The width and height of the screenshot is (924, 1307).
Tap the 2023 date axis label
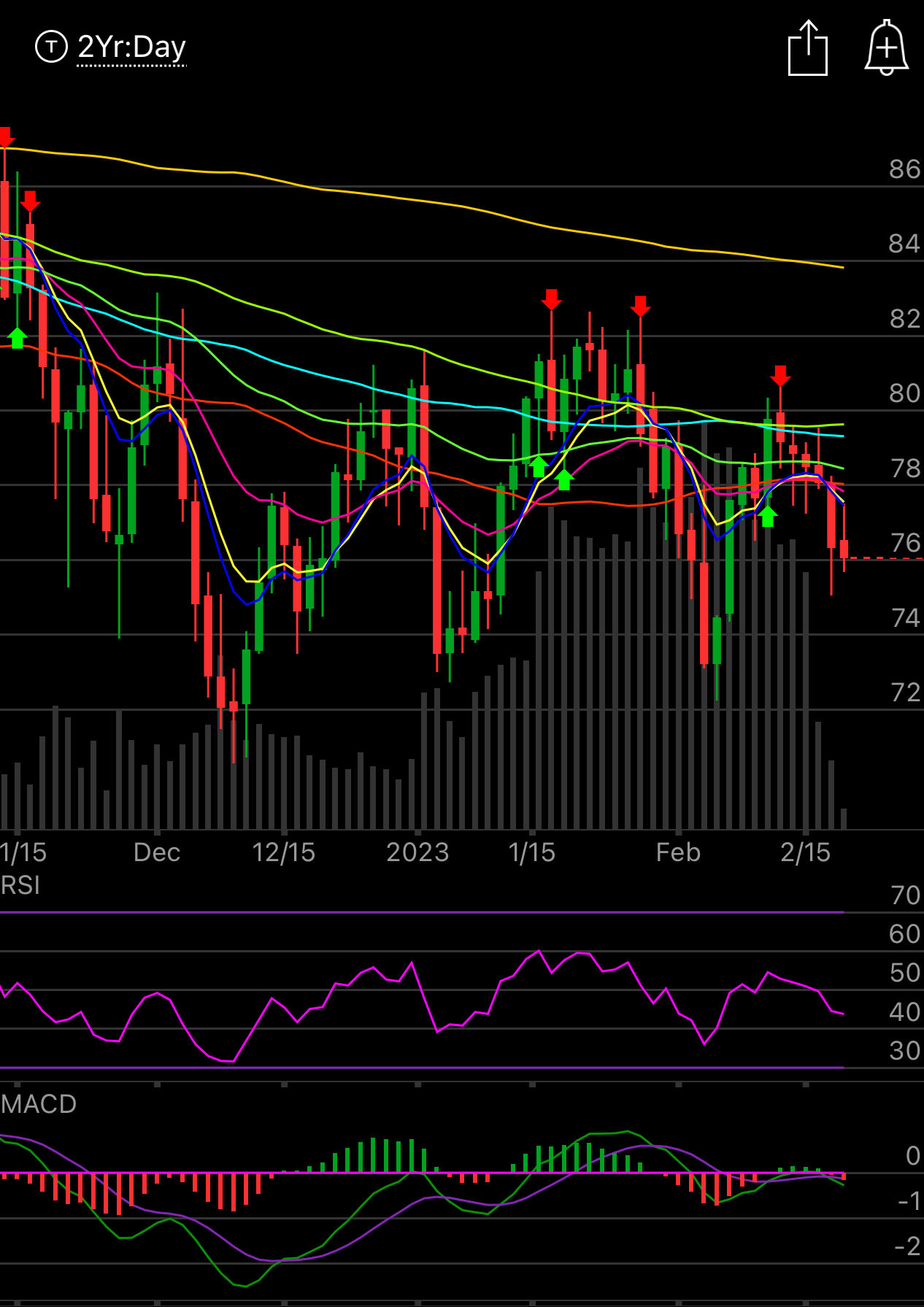(417, 852)
